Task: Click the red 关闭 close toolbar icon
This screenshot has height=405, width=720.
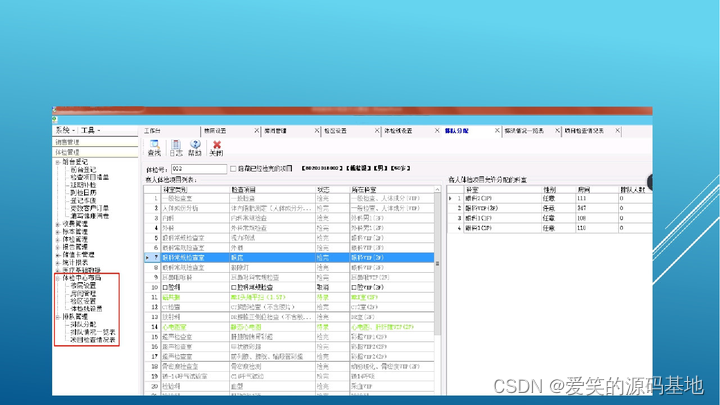Action: point(216,148)
